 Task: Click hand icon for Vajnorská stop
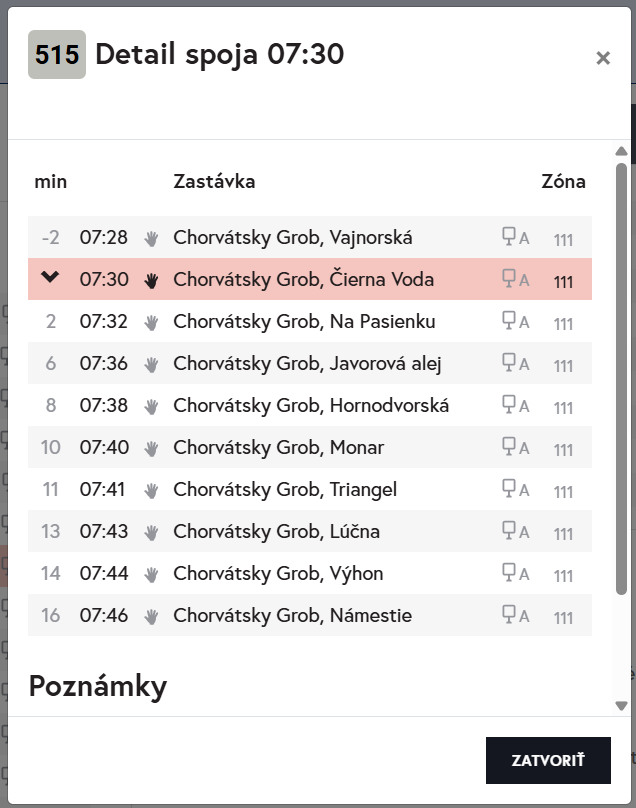click(152, 238)
